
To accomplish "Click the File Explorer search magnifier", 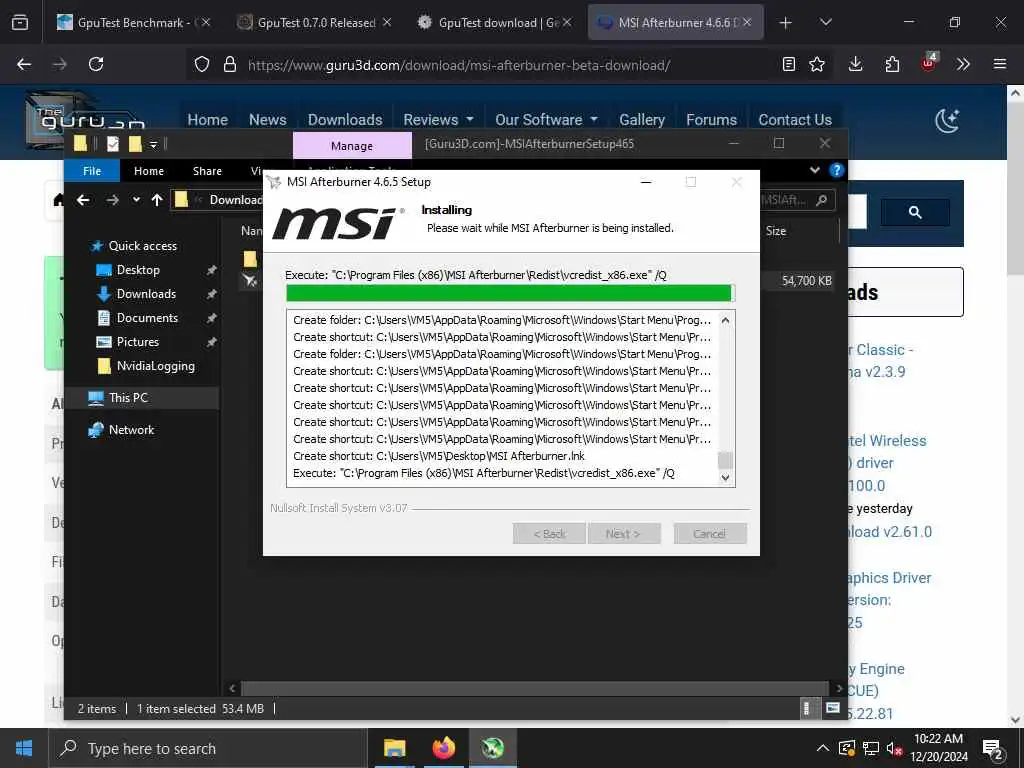I will tap(822, 200).
